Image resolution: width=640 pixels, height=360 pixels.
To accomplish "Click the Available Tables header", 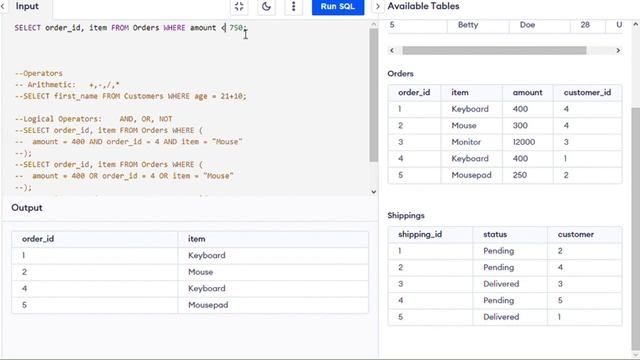I will coord(423,6).
